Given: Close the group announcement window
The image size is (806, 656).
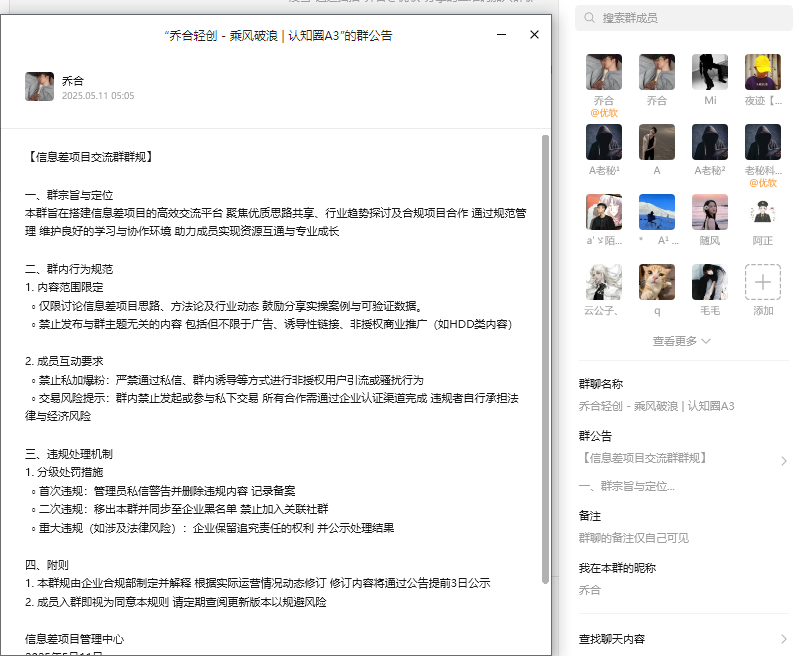Looking at the screenshot, I should click(535, 34).
